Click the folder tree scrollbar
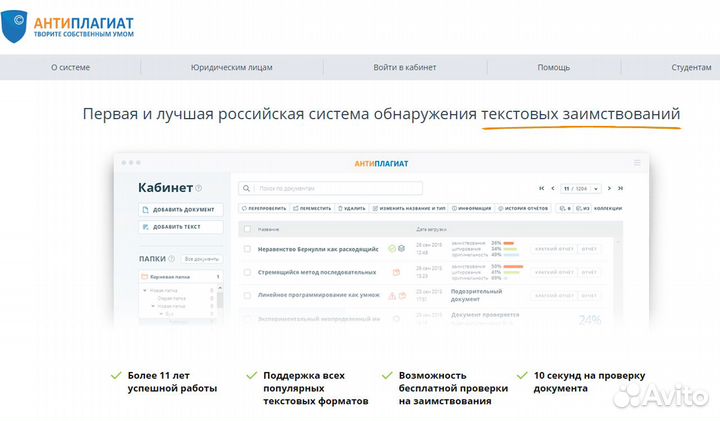Viewport: 720px width, 421px height. (220, 301)
